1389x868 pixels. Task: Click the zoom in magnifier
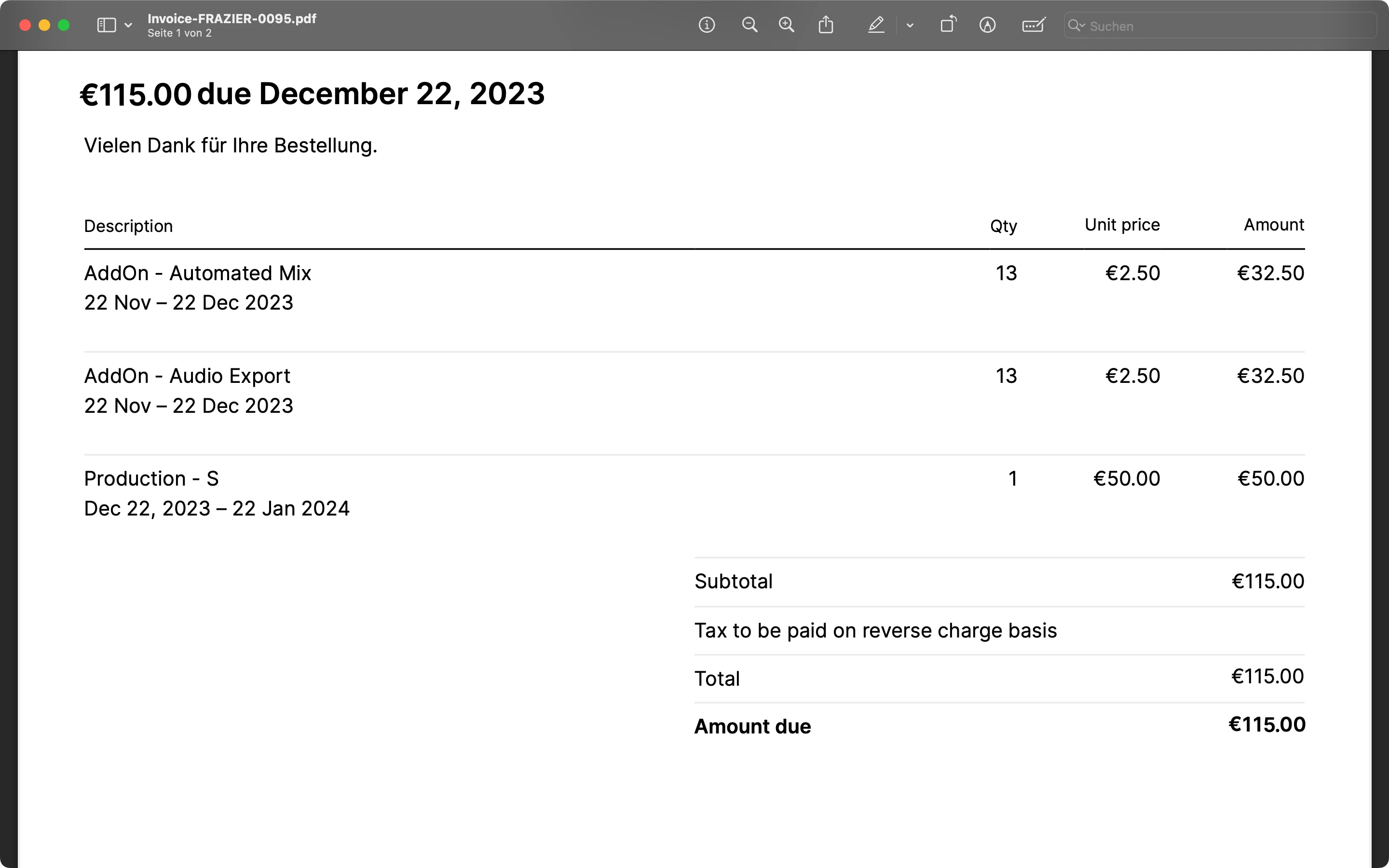786,25
